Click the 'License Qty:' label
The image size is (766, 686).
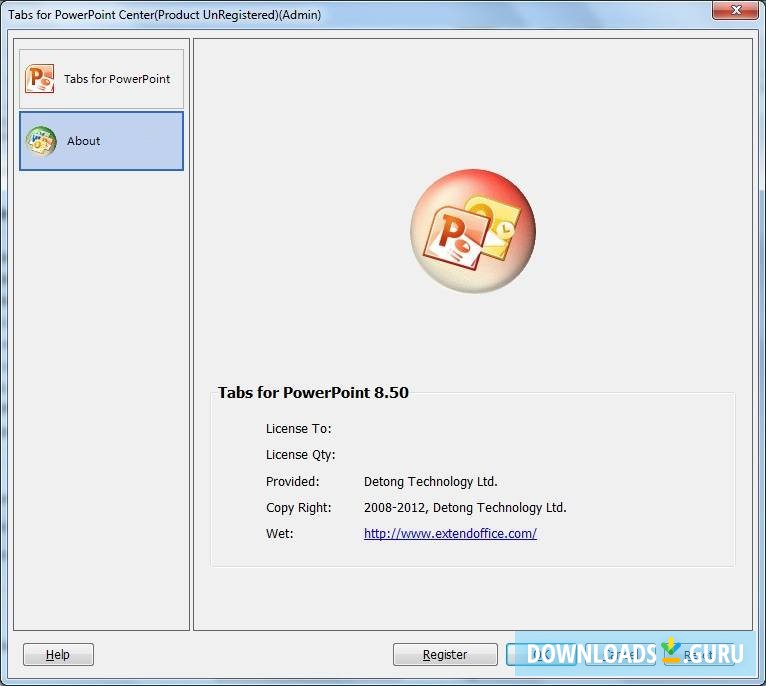point(300,455)
